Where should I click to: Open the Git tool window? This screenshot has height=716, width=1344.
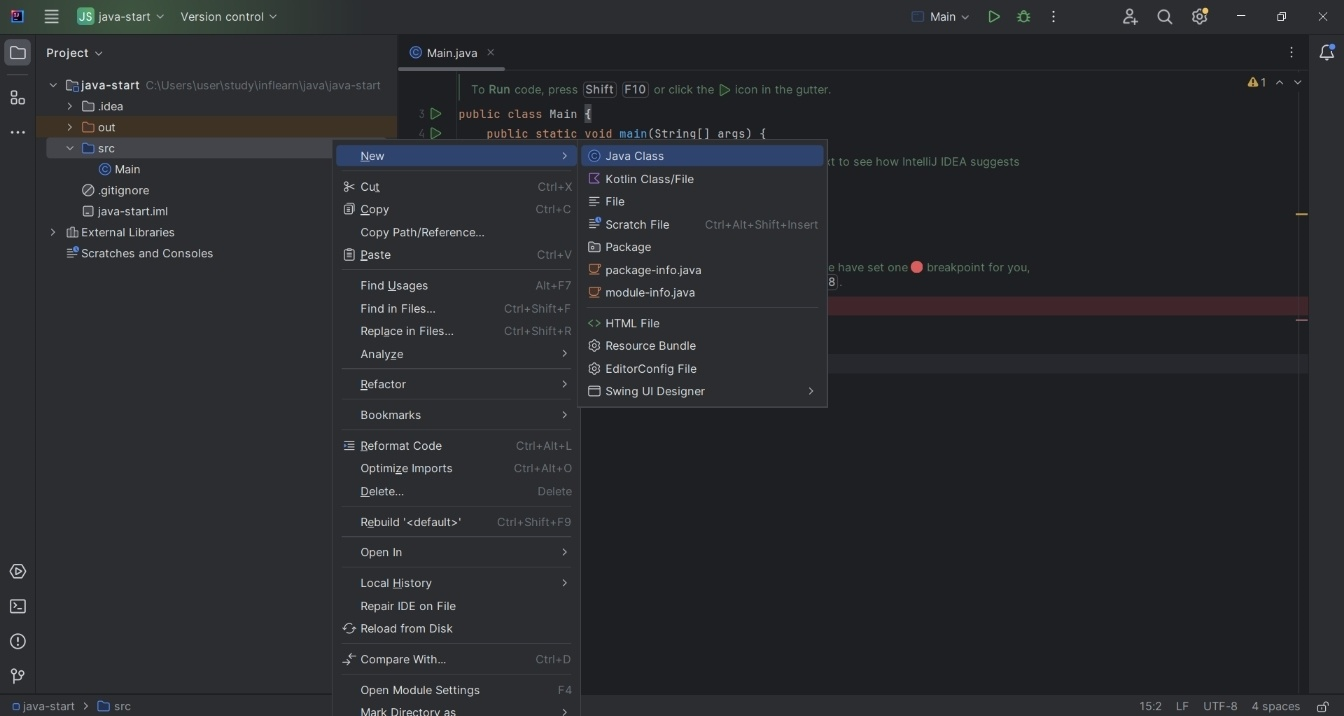pyautogui.click(x=17, y=676)
